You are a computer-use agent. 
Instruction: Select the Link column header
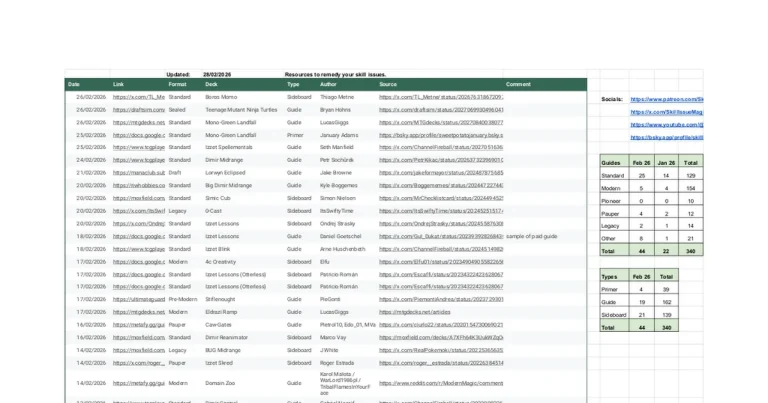pos(118,84)
